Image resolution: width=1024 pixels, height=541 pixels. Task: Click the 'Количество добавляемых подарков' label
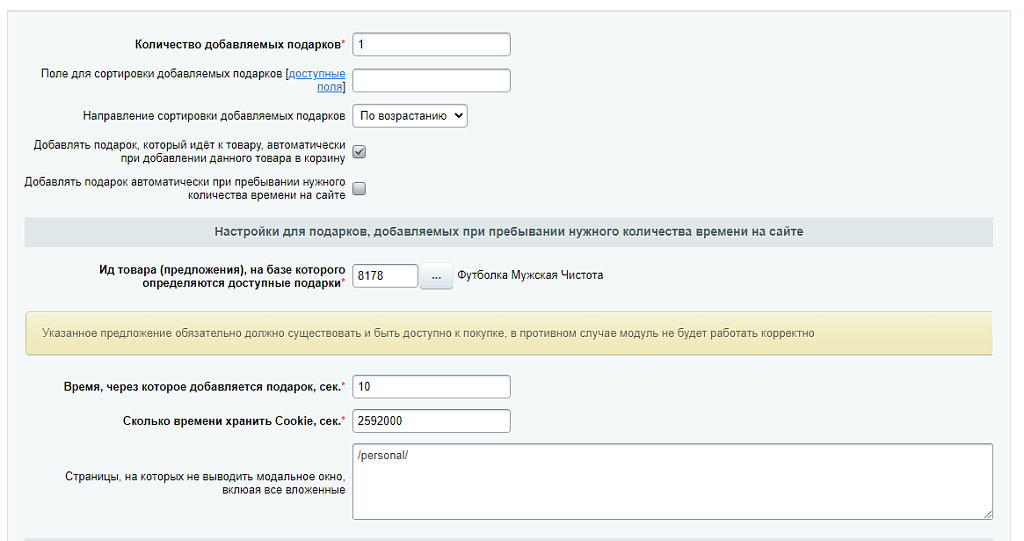pyautogui.click(x=238, y=45)
